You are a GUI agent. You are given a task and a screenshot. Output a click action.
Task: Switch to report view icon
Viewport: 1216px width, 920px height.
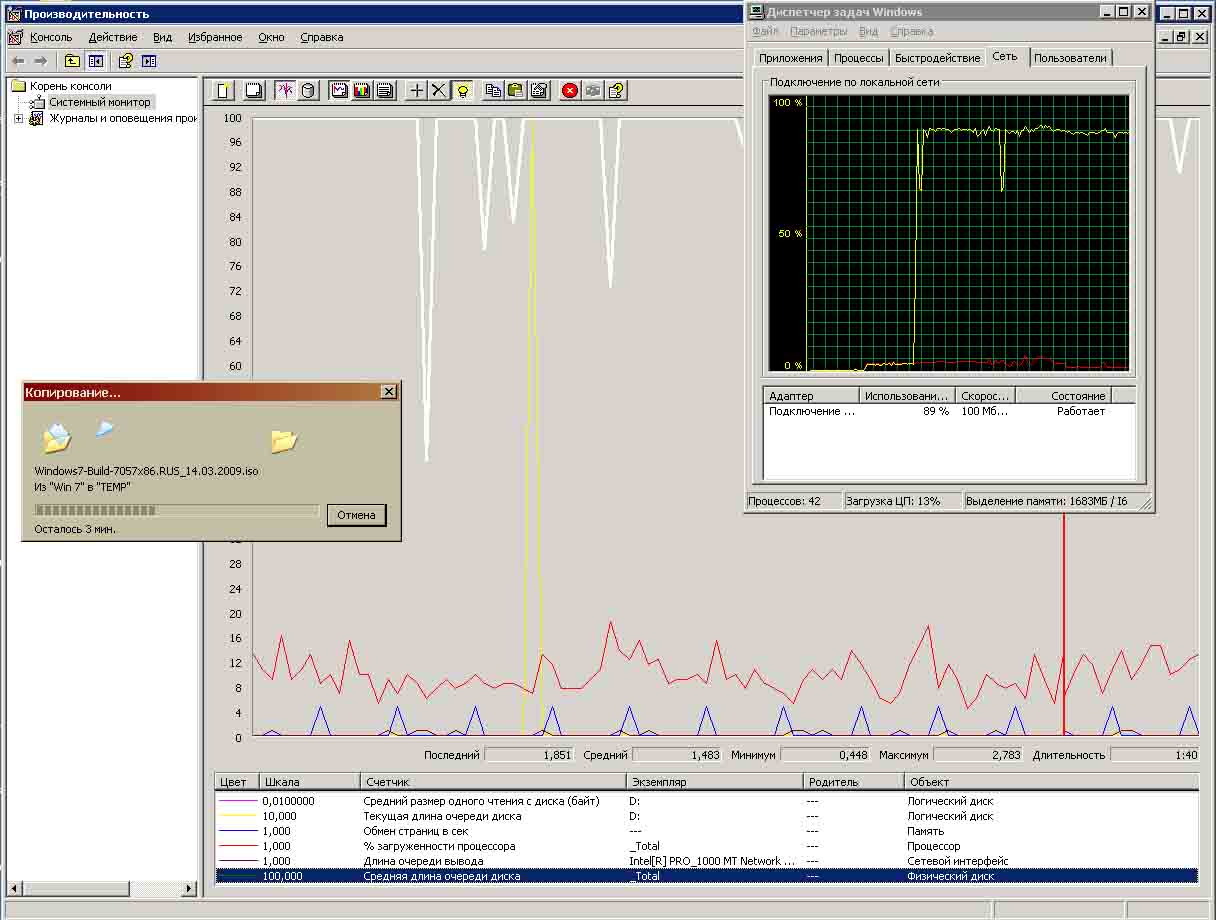click(x=384, y=91)
